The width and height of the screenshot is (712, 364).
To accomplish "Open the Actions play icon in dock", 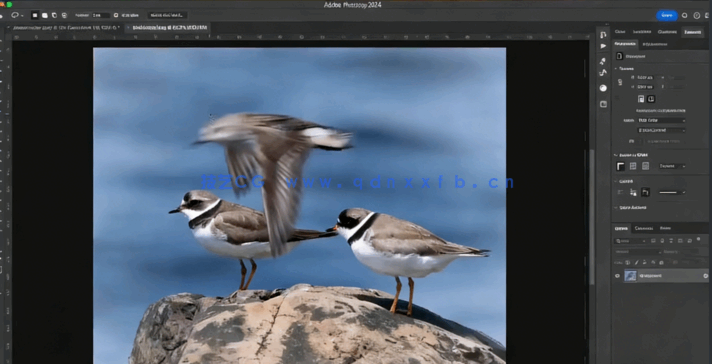I will [x=603, y=46].
